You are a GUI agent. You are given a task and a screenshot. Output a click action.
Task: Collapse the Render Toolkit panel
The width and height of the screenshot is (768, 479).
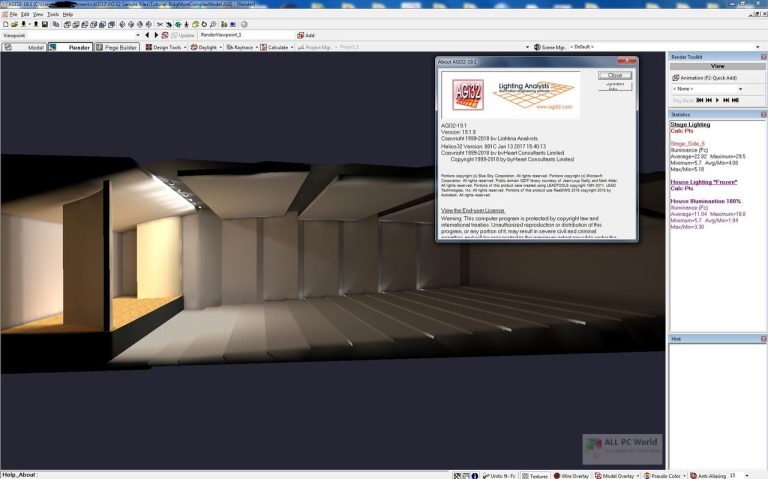[763, 57]
